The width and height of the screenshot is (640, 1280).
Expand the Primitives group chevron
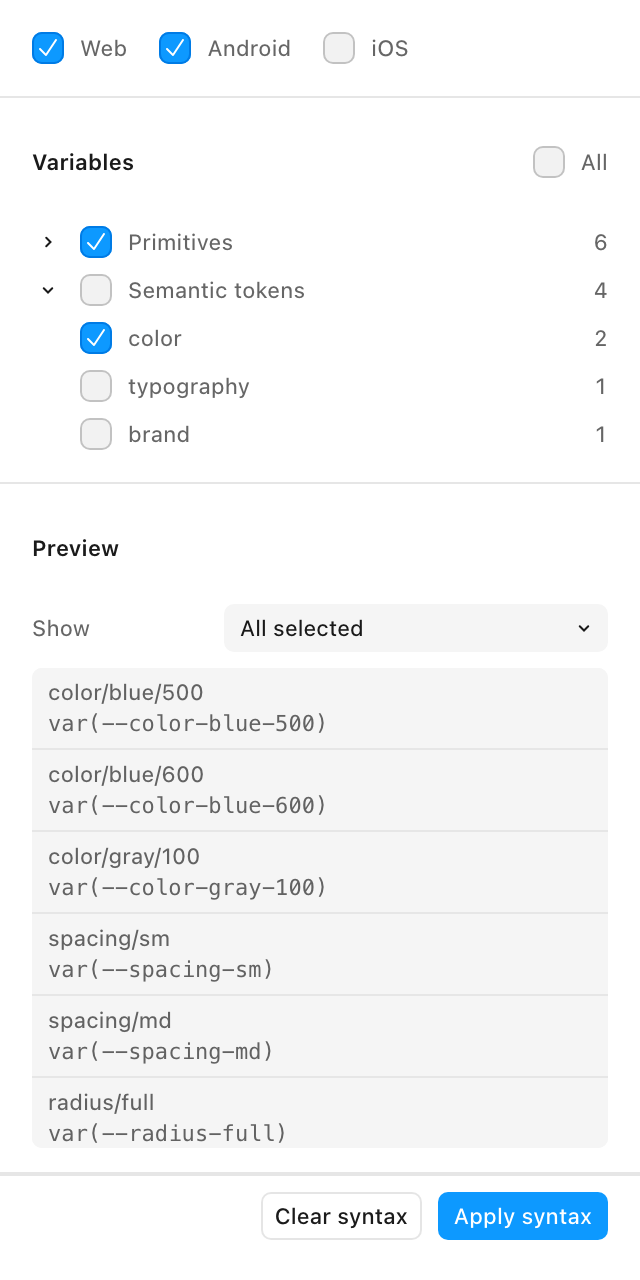[48, 242]
